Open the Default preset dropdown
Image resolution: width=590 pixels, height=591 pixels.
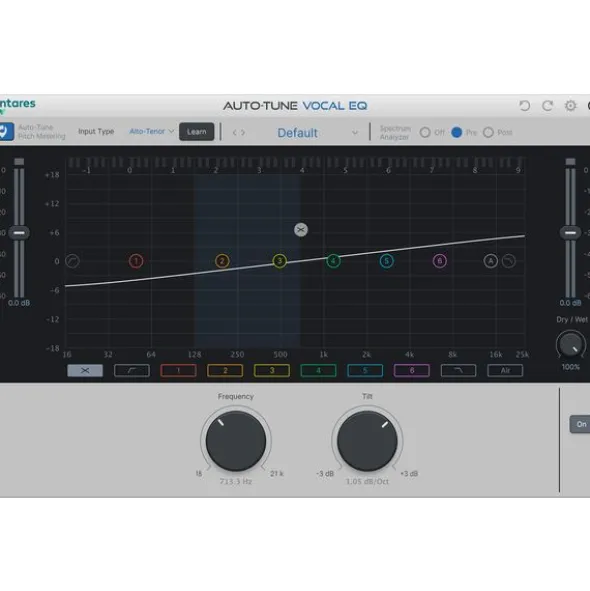(x=317, y=133)
